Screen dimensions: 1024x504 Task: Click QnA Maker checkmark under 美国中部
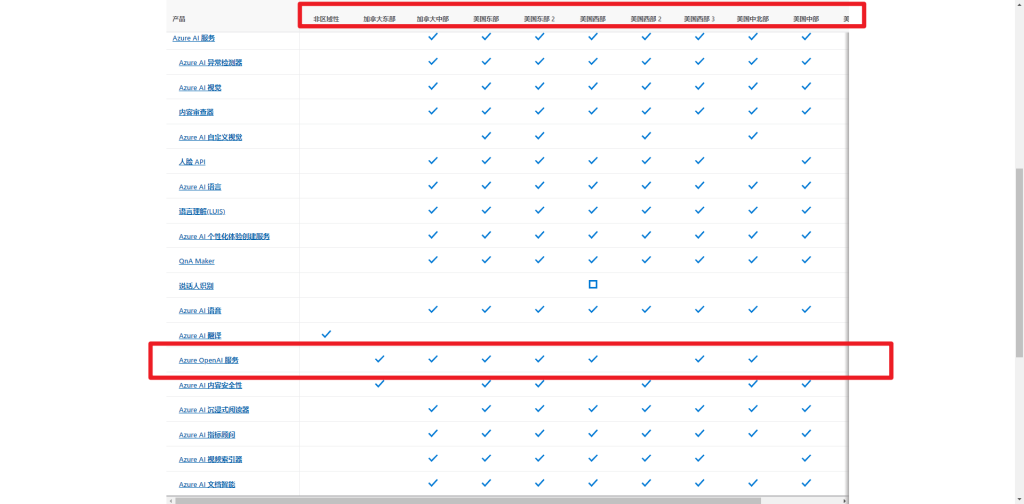pos(806,259)
